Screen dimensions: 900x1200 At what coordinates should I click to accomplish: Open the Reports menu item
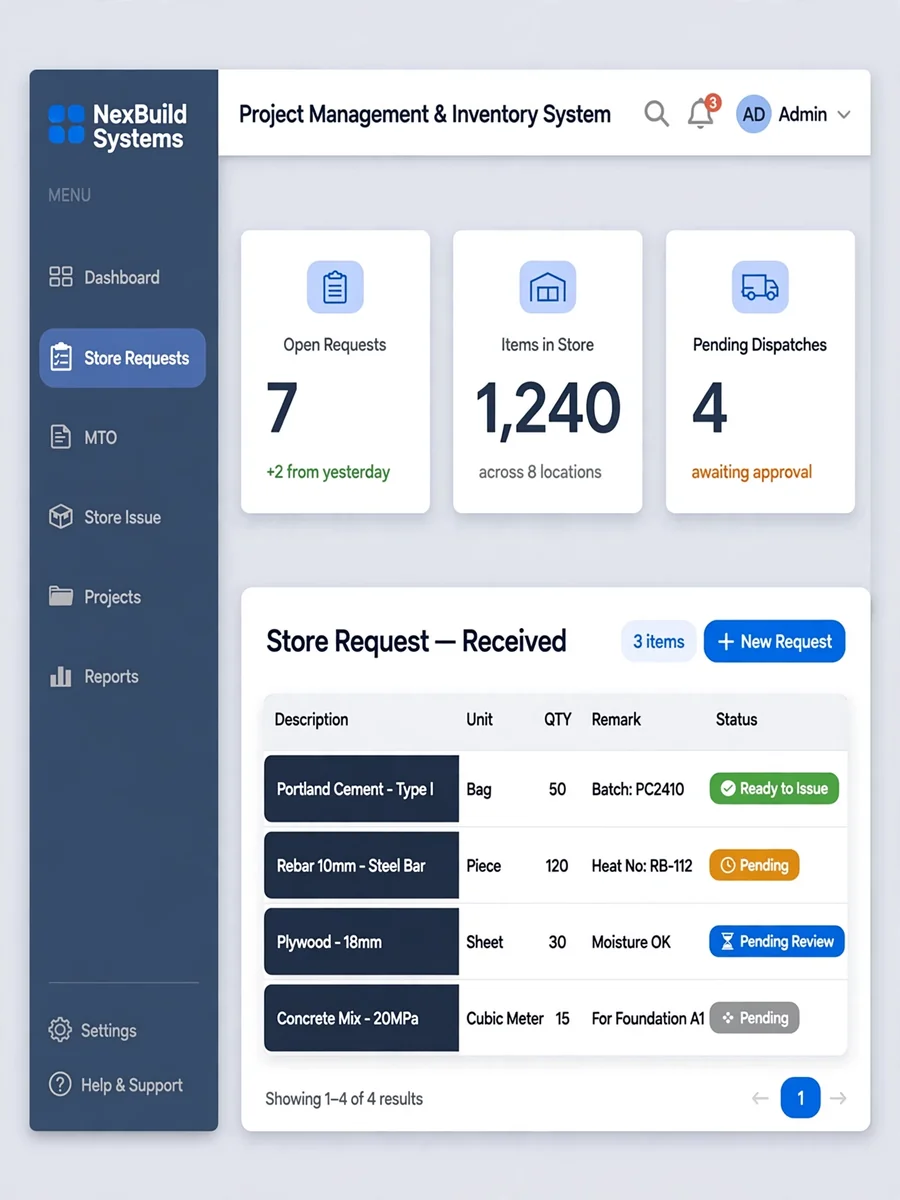[x=122, y=676]
